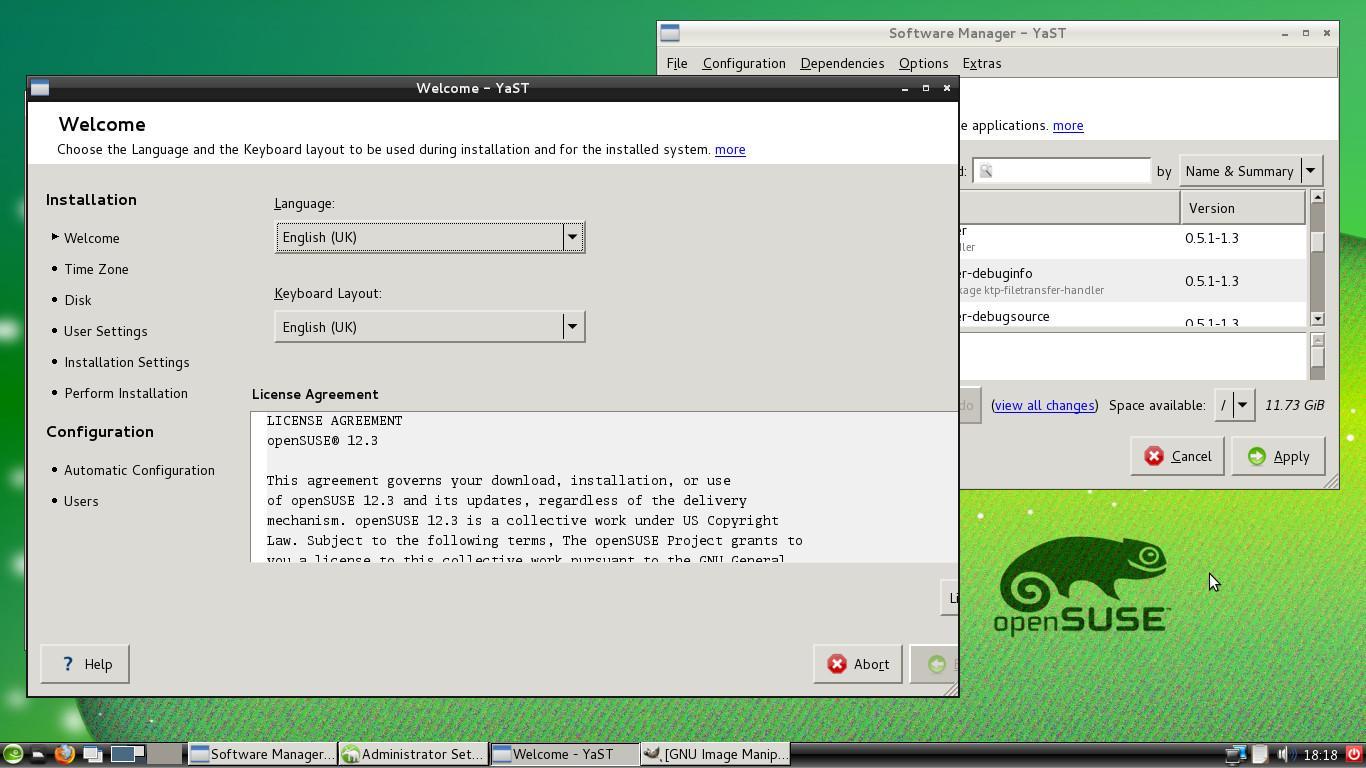Click the 'more' link in the Welcome header
This screenshot has width=1366, height=768.
click(x=730, y=149)
